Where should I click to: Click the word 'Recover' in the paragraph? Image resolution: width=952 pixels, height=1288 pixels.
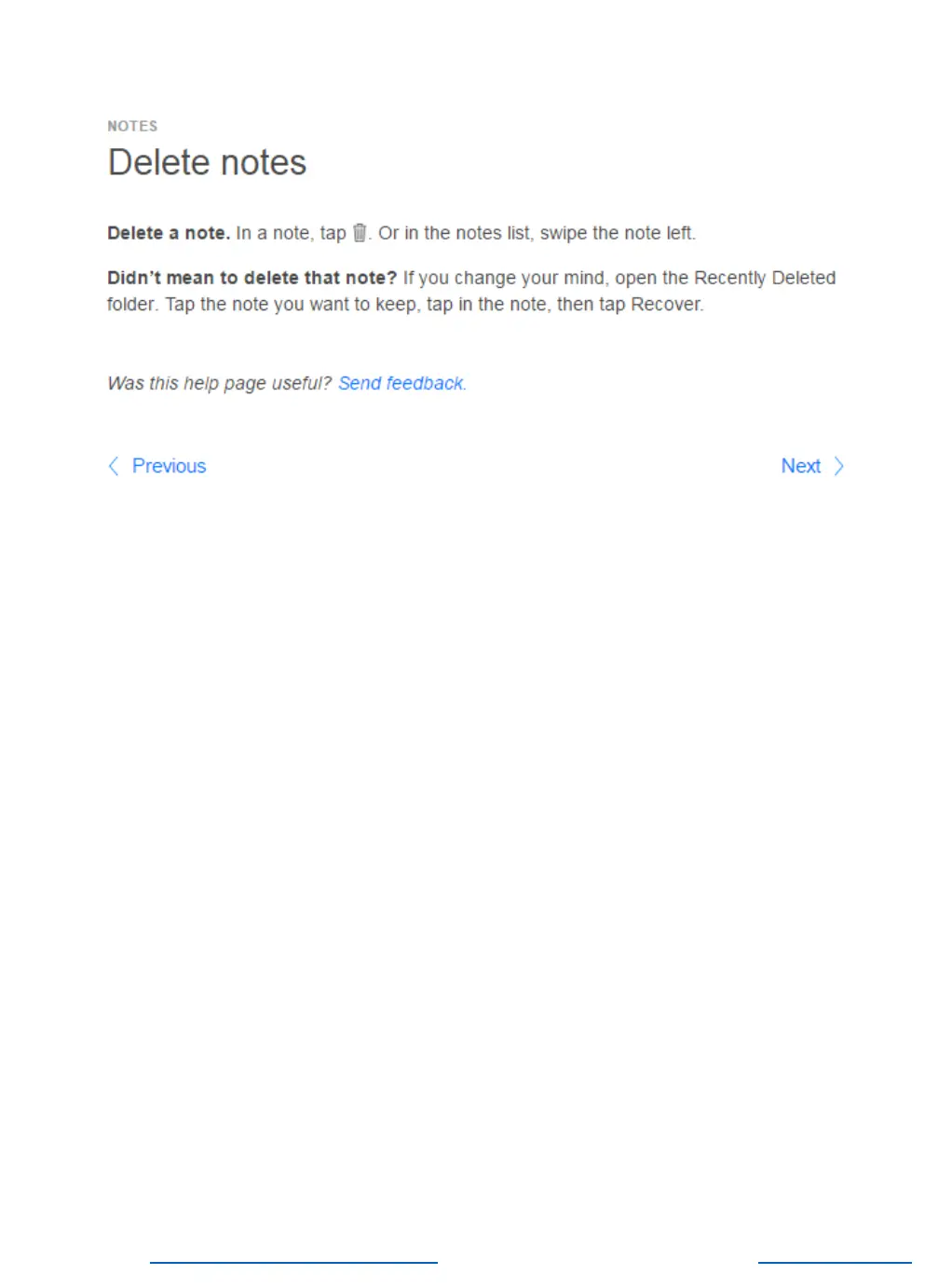pyautogui.click(x=666, y=304)
